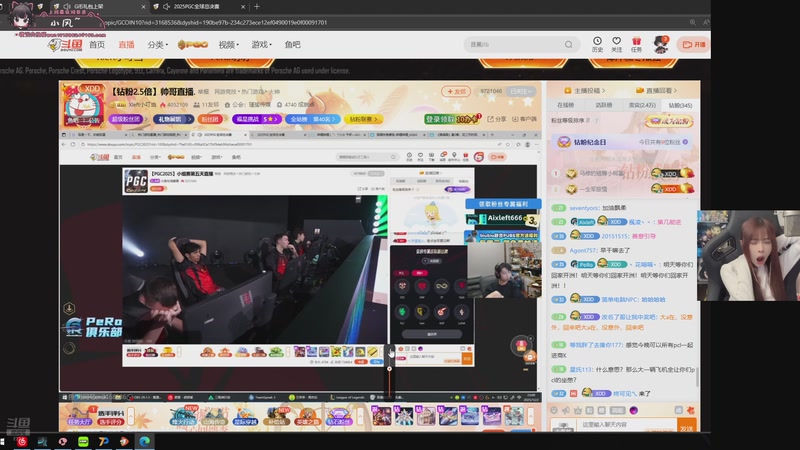800x450 pixels.
Task: Click the streamer XDD avatar
Action: pyautogui.click(x=84, y=105)
